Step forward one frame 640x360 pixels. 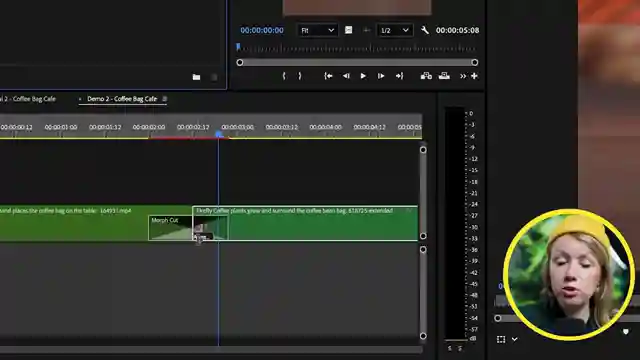coord(380,76)
